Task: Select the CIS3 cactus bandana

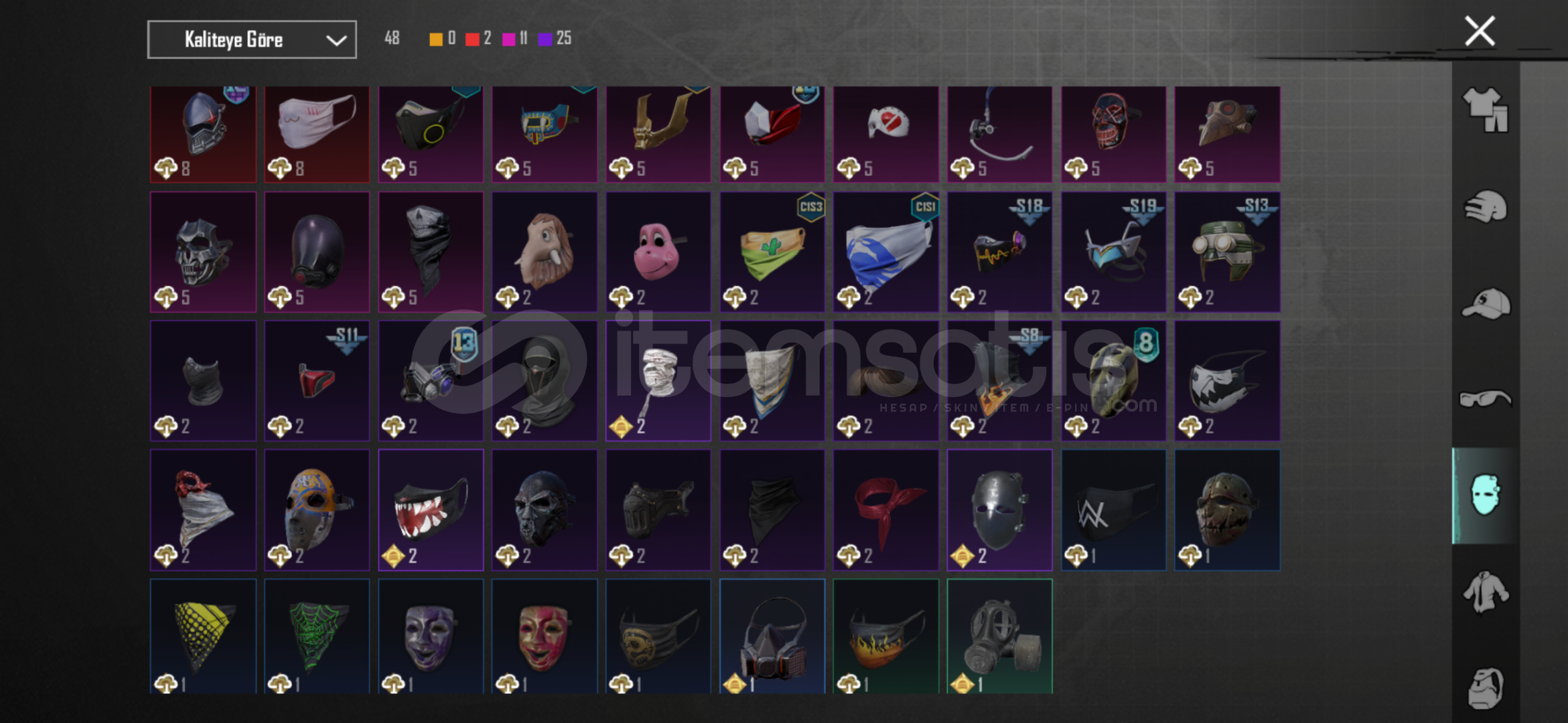Action: click(772, 252)
